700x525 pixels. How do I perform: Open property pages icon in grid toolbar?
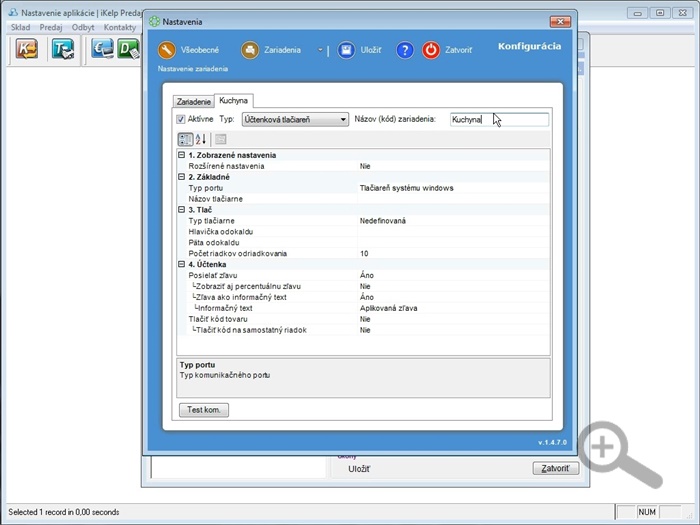tap(221, 139)
